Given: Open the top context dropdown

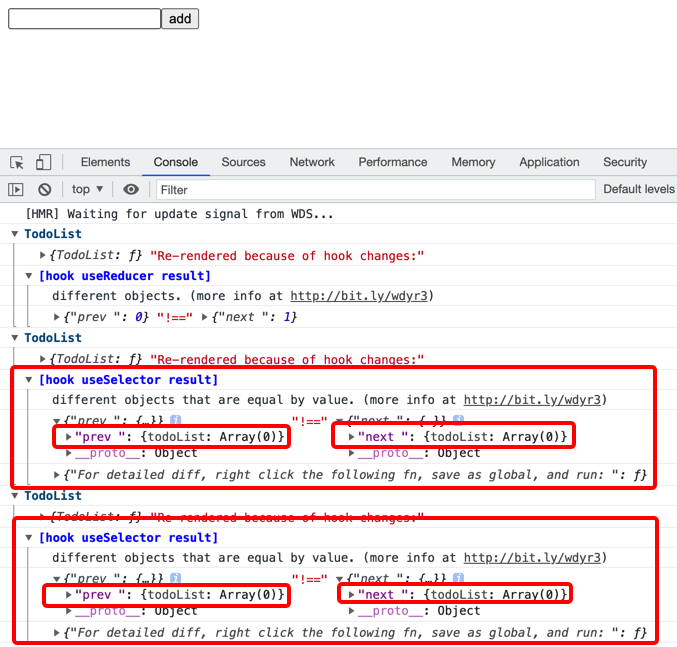Looking at the screenshot, I should pos(87,189).
